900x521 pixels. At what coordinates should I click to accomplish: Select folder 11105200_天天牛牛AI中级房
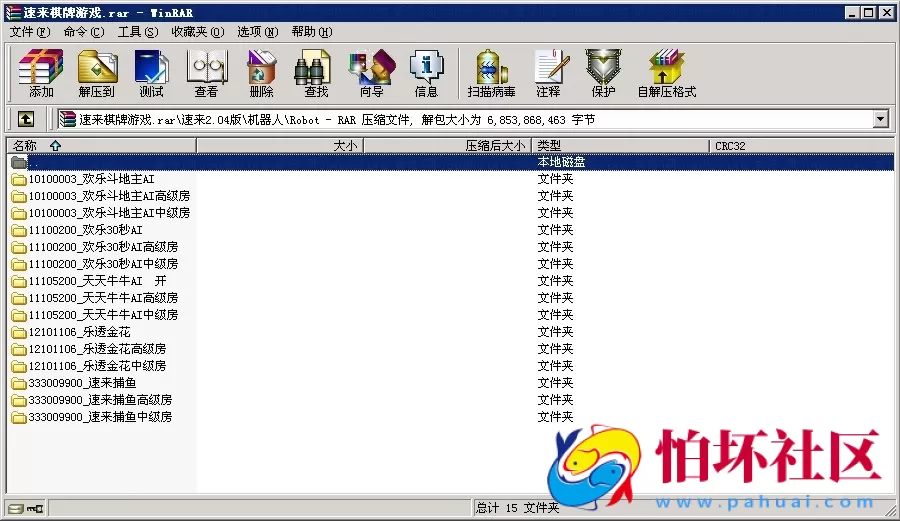[103, 315]
